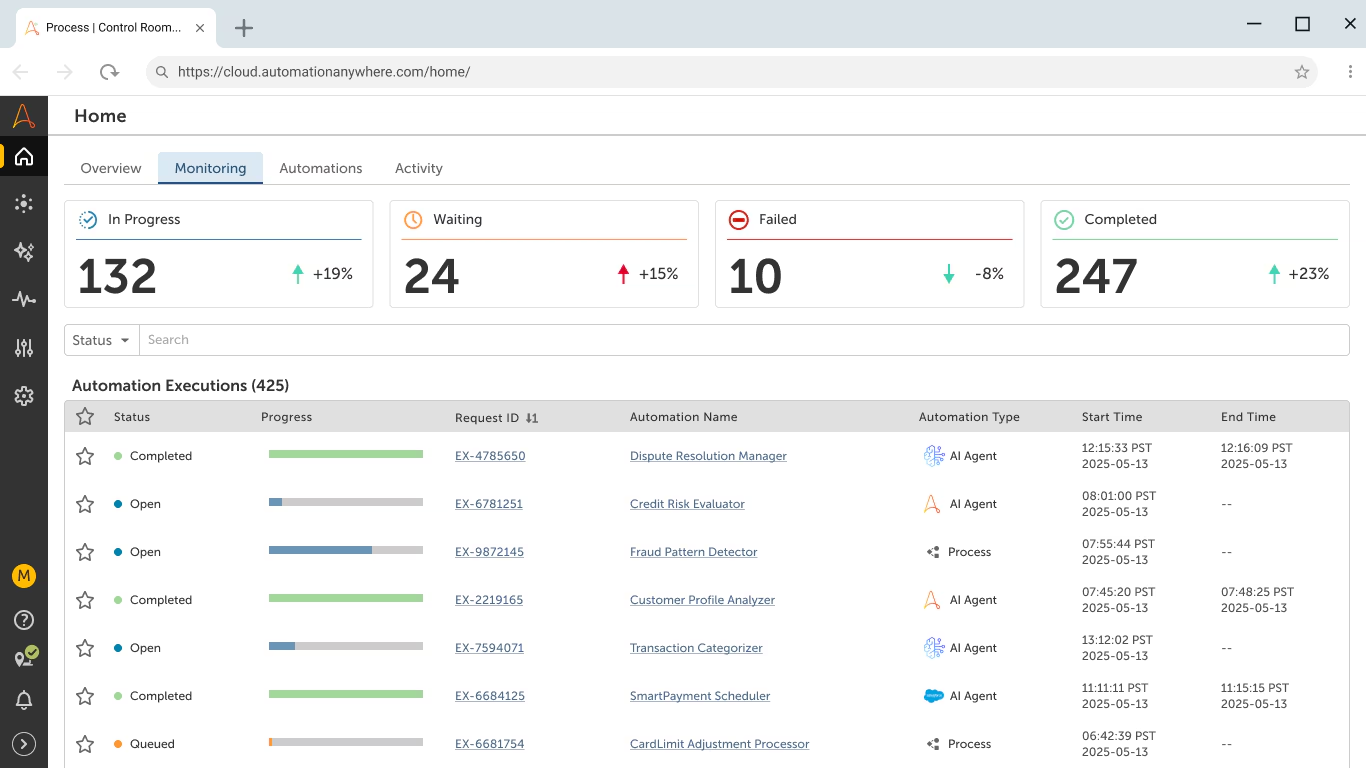Open execution EX-6781251
Screen dimensions: 1366x768
pyautogui.click(x=489, y=503)
